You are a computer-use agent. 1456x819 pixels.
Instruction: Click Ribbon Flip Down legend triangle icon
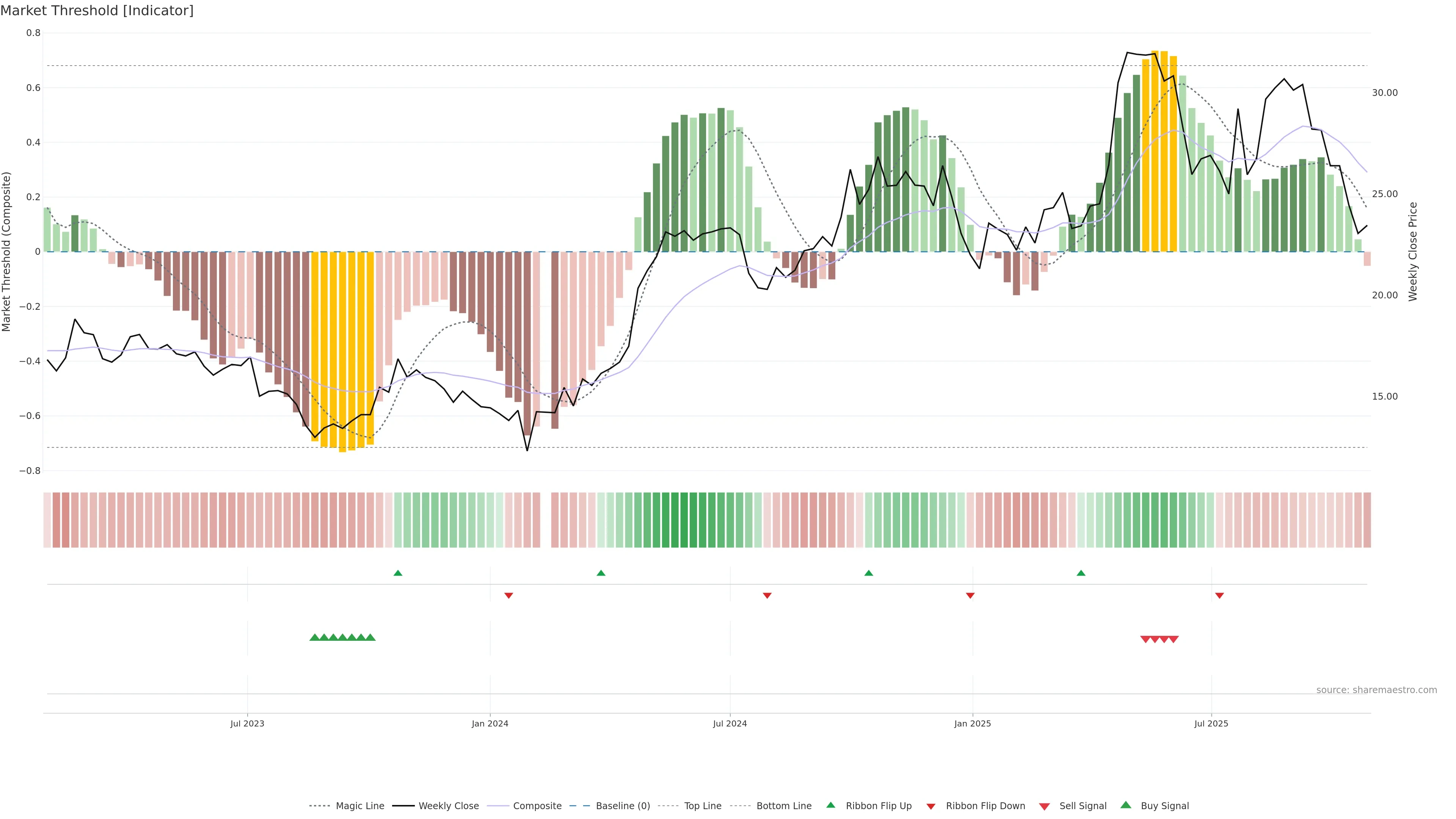[931, 806]
